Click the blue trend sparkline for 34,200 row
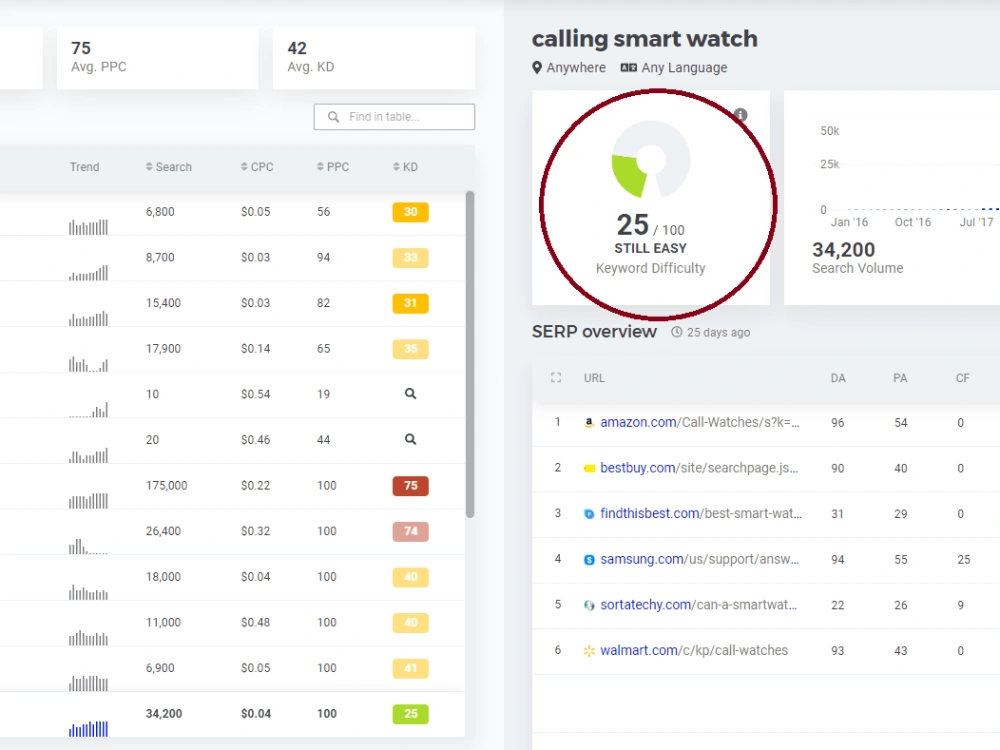The width and height of the screenshot is (1000, 750). point(89,728)
